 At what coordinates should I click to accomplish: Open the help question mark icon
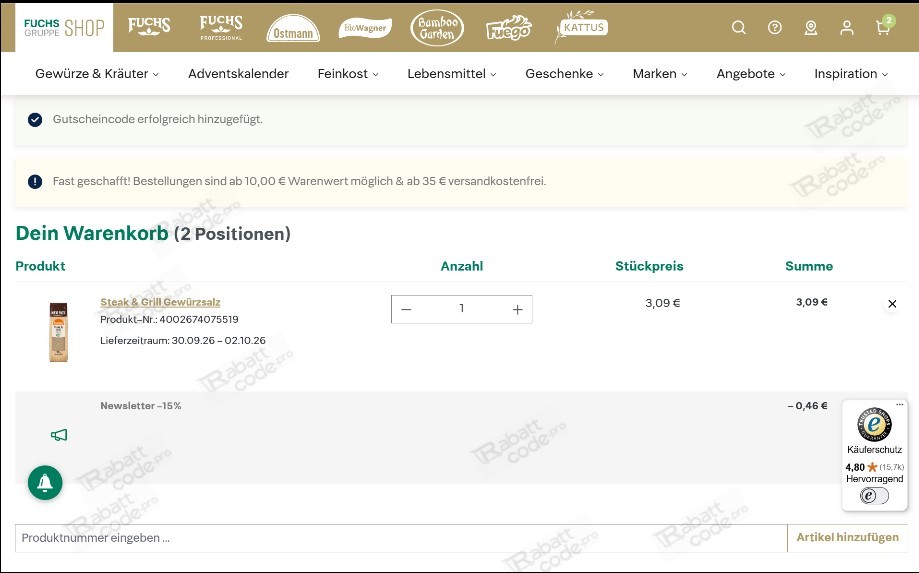[775, 28]
